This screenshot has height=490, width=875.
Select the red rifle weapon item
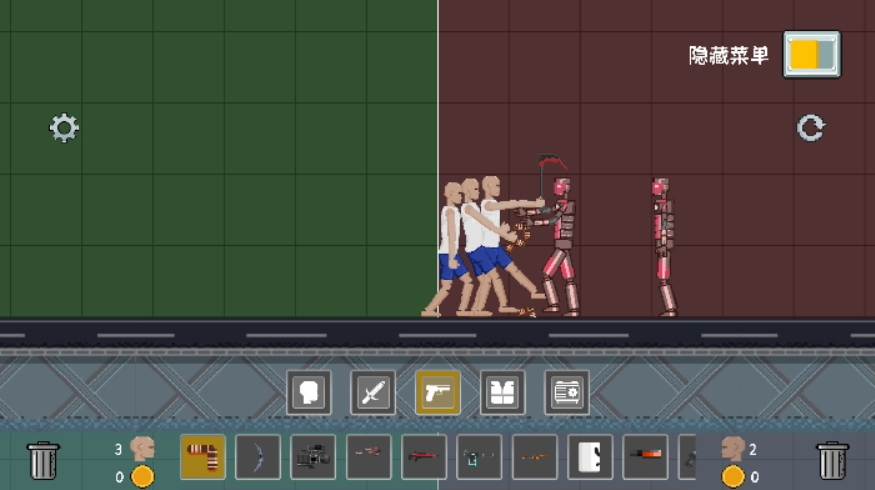tap(424, 457)
